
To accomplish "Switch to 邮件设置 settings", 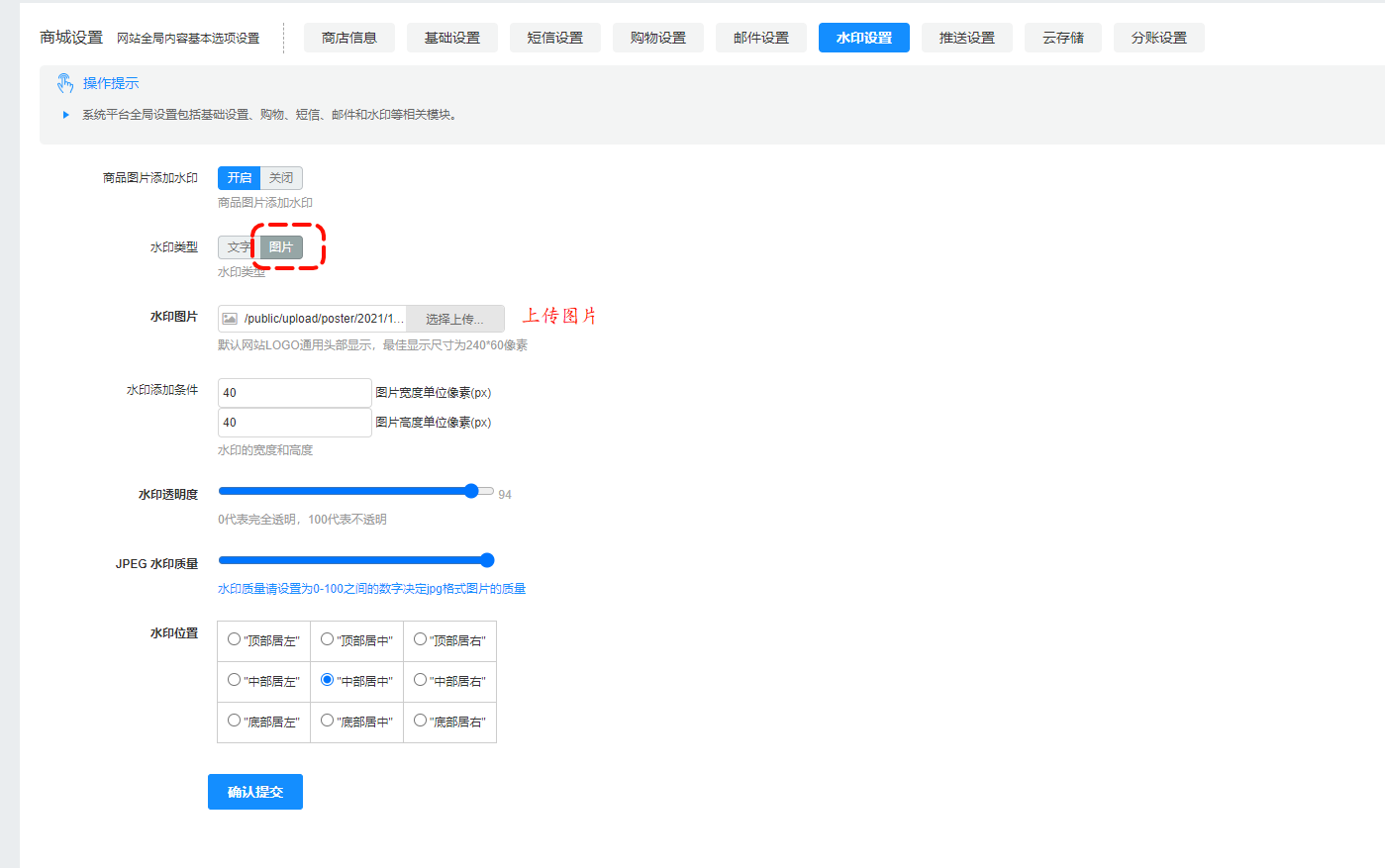I will (760, 37).
